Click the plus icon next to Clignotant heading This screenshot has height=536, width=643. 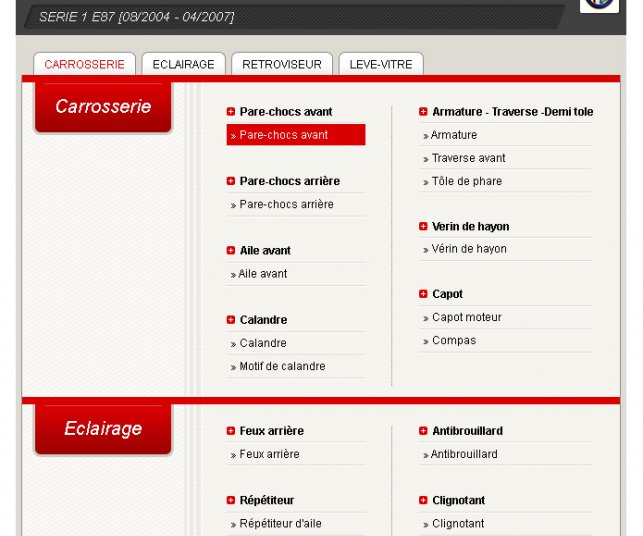coord(423,500)
